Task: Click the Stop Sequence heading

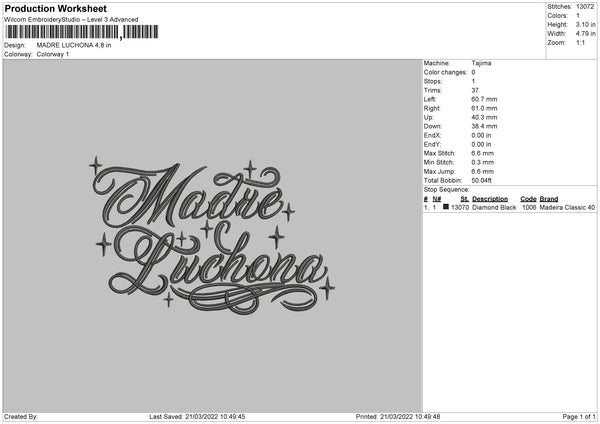Action: pyautogui.click(x=446, y=190)
